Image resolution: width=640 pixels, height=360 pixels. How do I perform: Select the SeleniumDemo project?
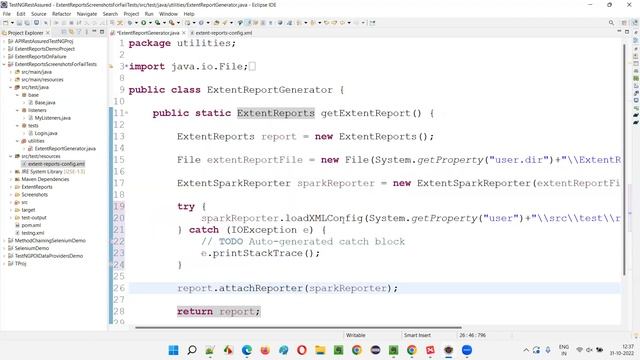(31, 248)
